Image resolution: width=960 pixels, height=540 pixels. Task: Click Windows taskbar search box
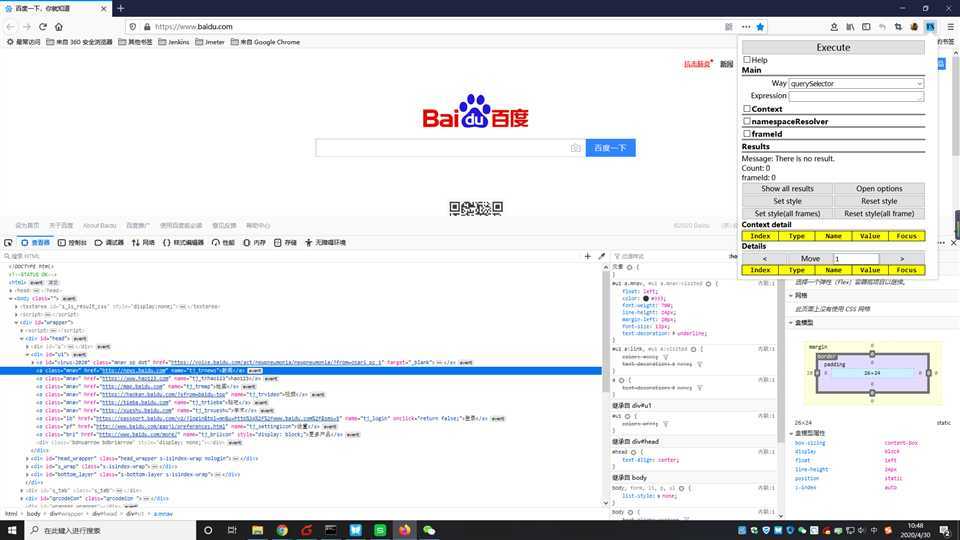coord(110,530)
